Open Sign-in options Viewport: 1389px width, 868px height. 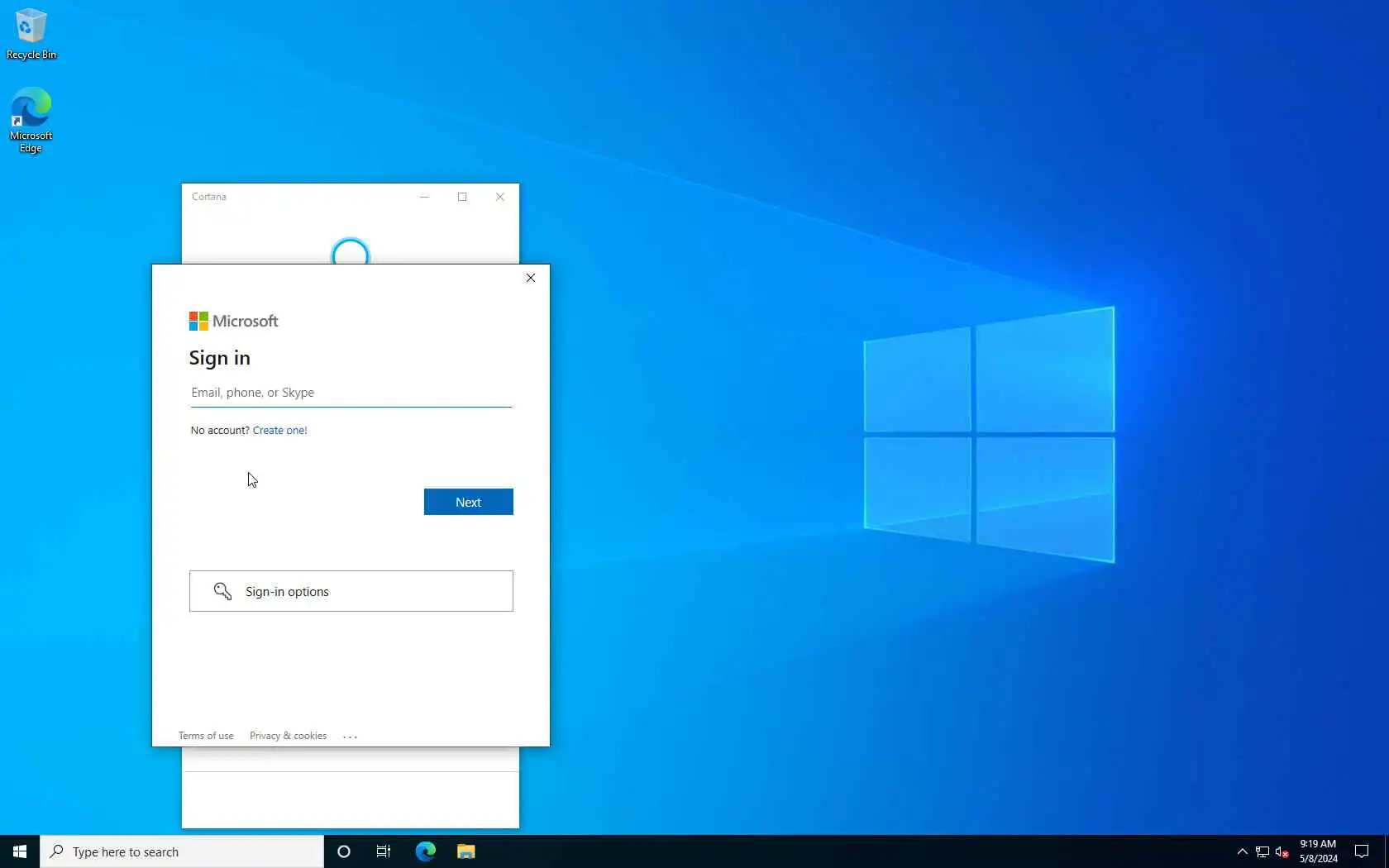[351, 591]
